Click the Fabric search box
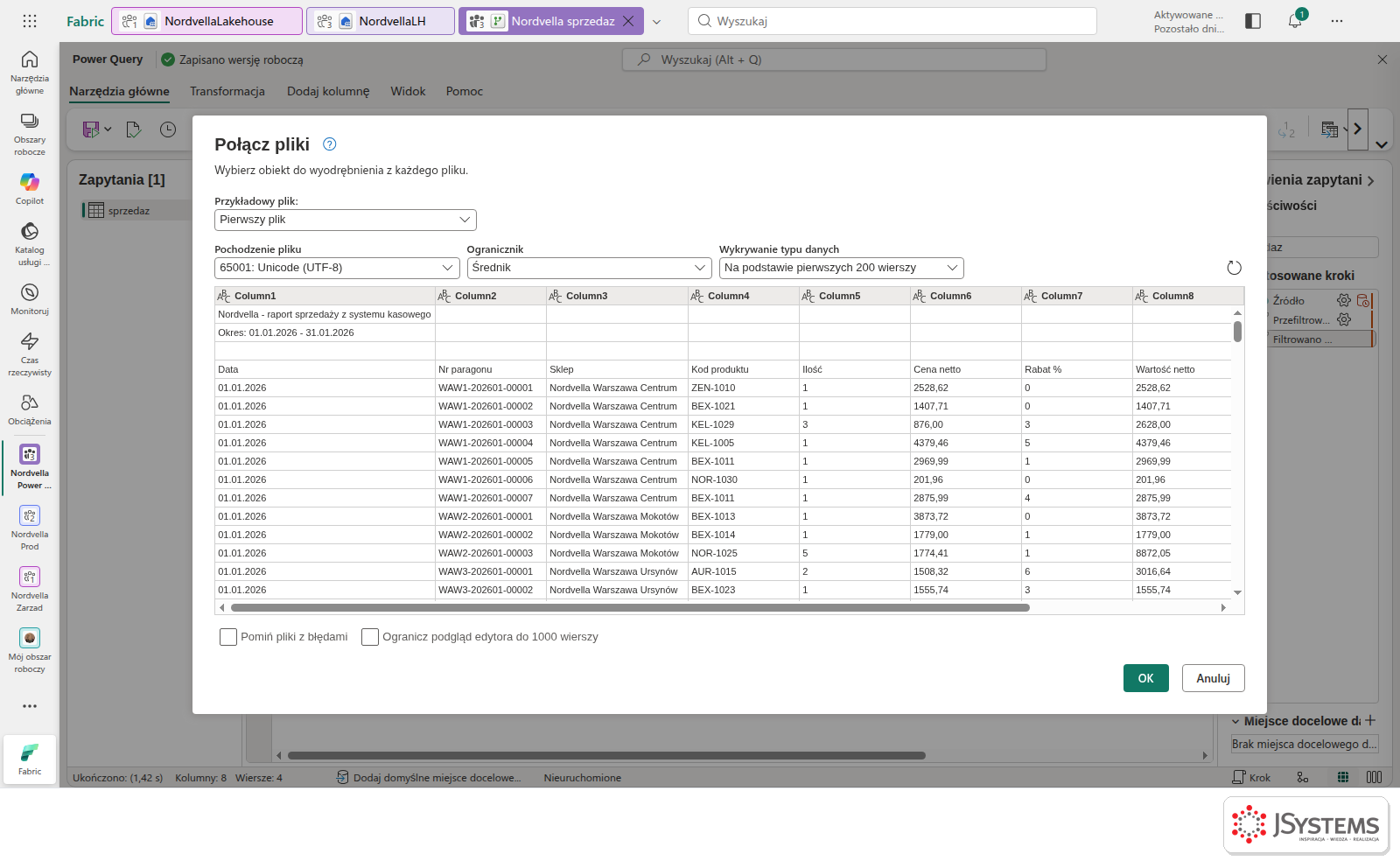The image size is (1400, 861). 892,21
